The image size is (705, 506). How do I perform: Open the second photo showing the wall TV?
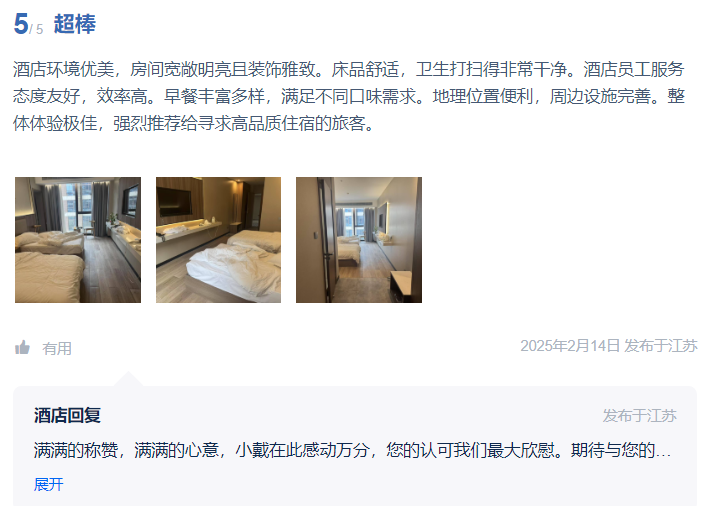(219, 240)
